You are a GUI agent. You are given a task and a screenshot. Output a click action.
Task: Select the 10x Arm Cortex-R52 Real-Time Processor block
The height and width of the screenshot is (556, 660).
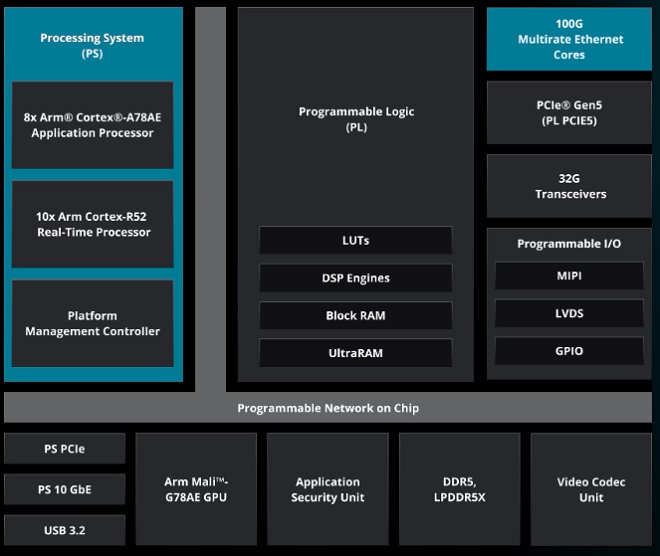(x=93, y=224)
